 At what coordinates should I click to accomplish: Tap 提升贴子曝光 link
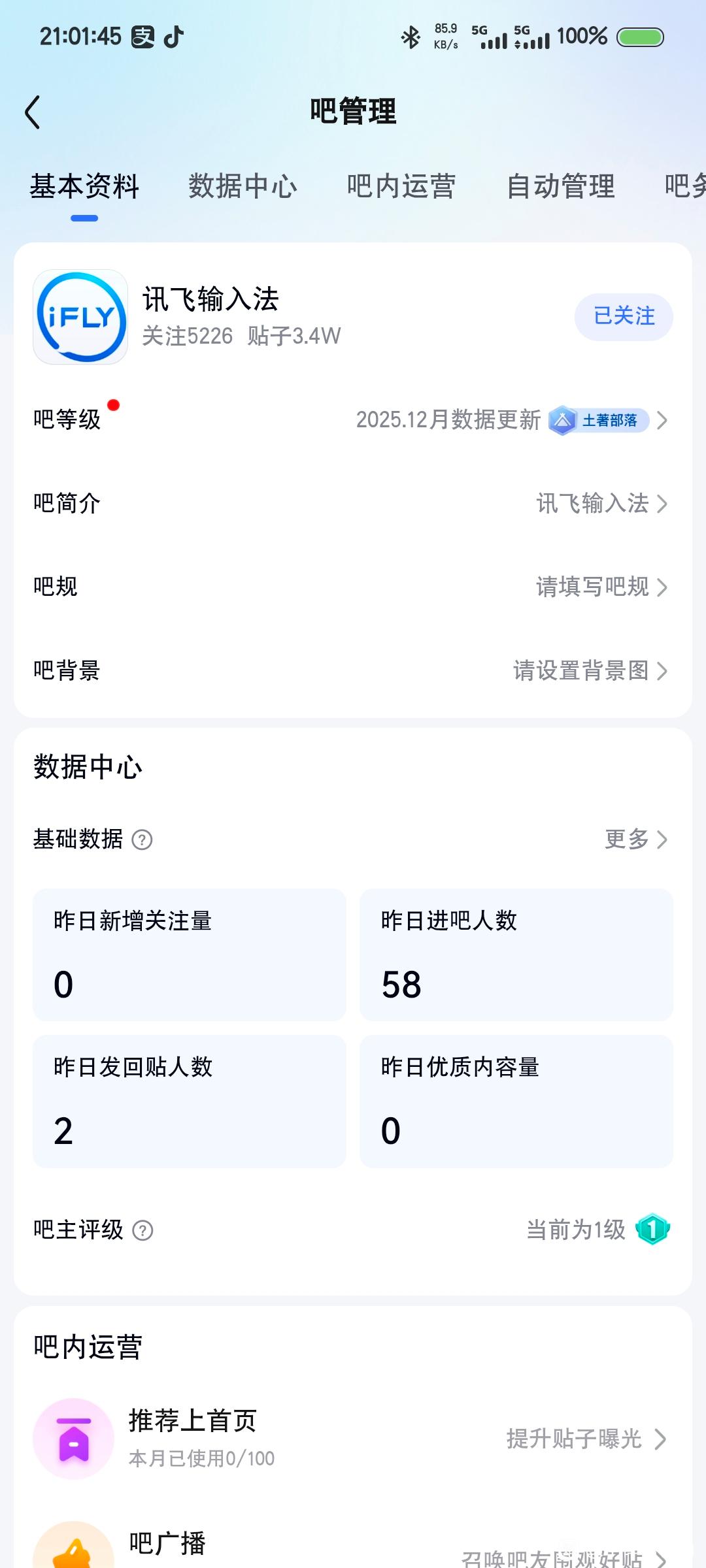tap(586, 1439)
